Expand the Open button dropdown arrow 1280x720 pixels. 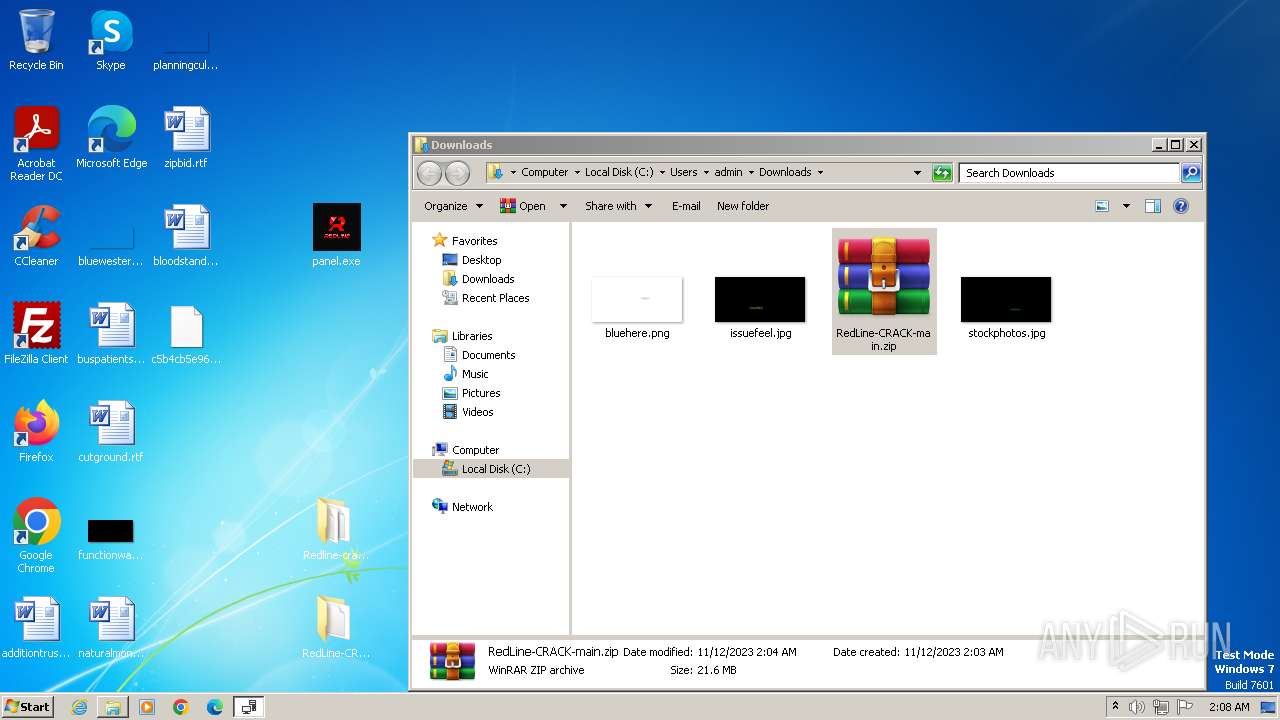(563, 206)
